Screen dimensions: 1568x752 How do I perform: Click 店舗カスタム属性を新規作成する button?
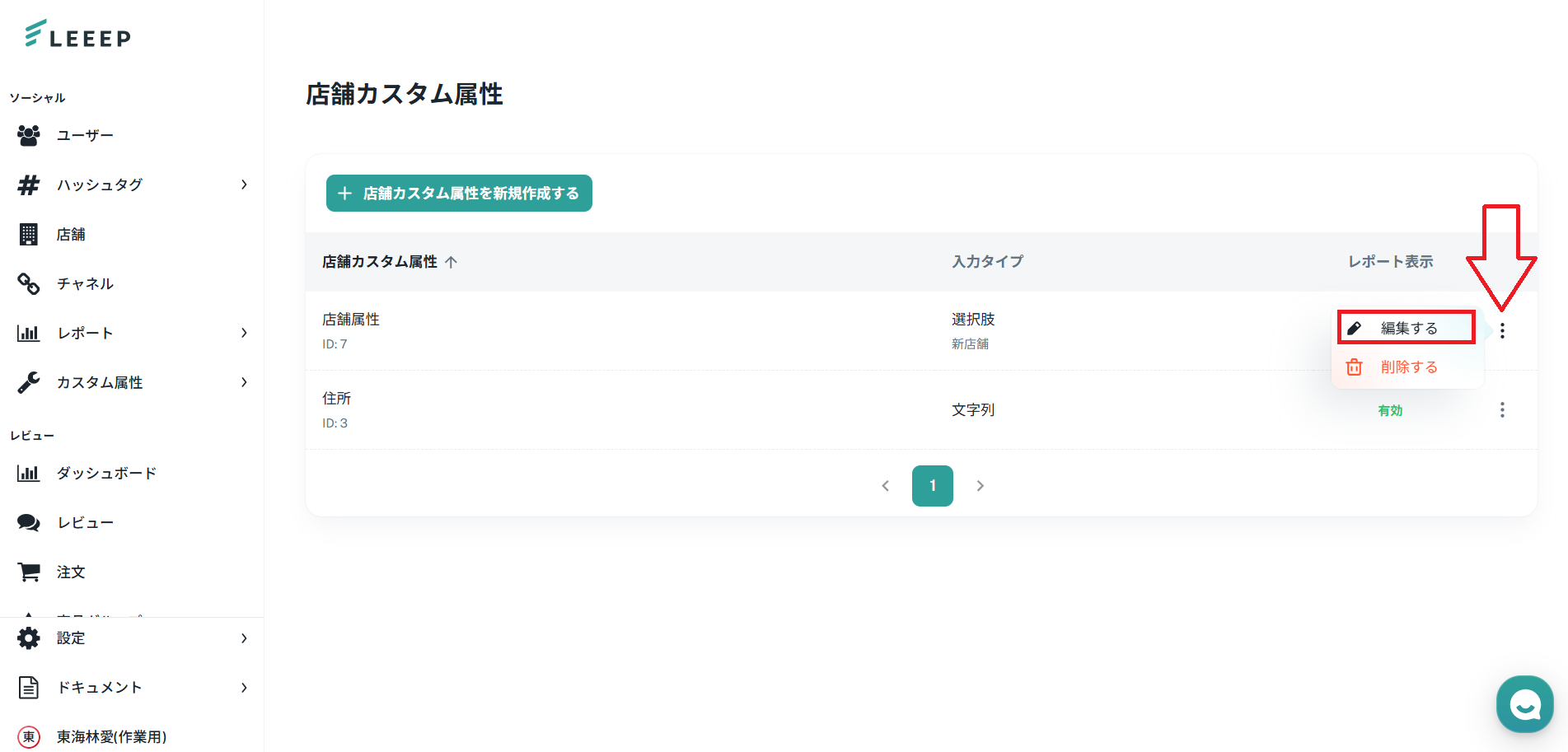[x=459, y=194]
